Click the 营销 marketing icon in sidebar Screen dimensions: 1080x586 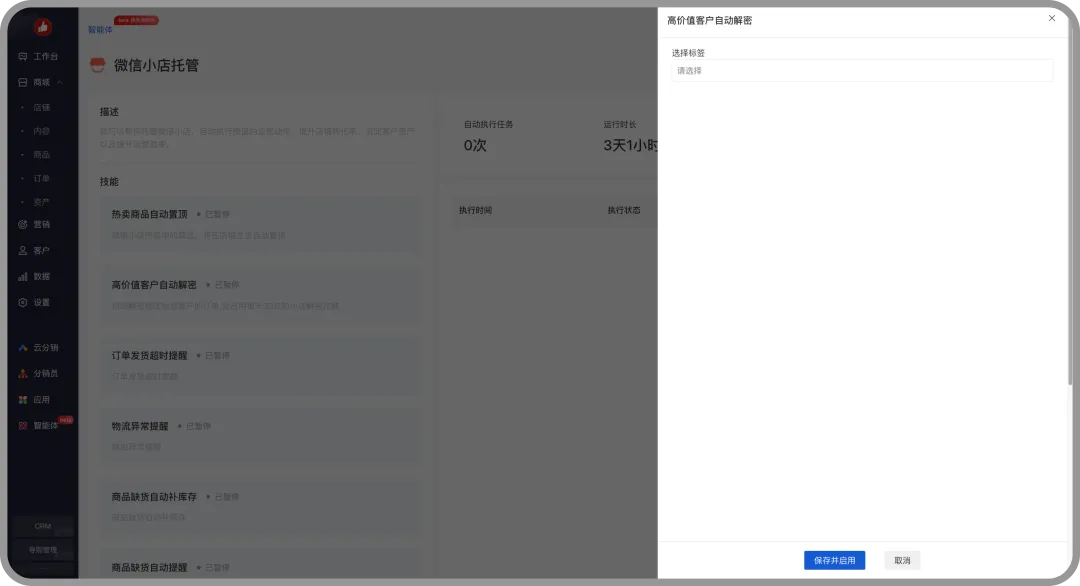pos(23,224)
